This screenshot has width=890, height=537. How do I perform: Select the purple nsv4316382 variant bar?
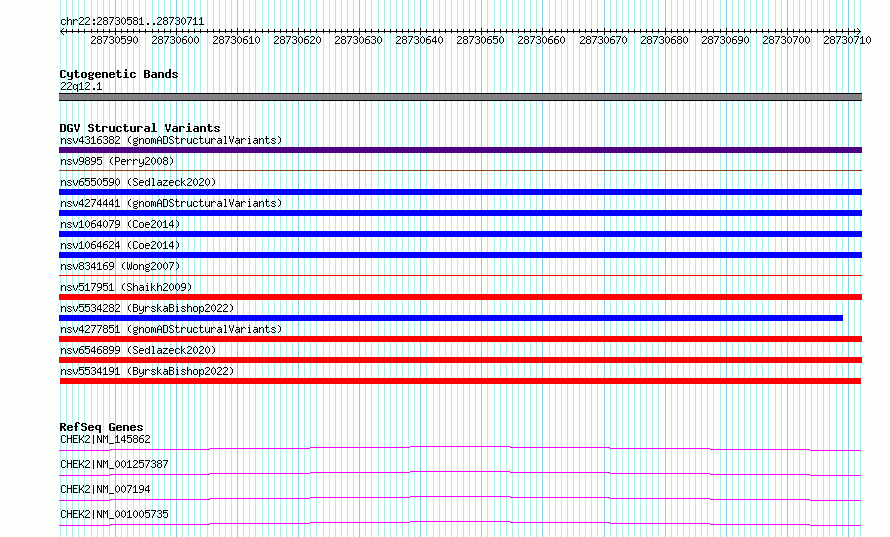coord(460,150)
